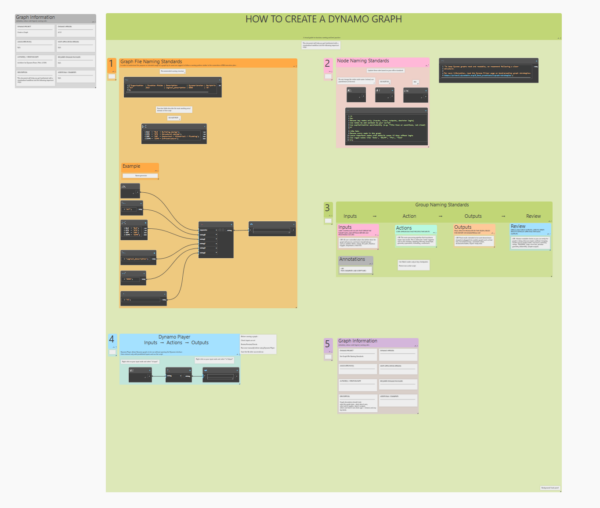Click the gray Graph Information group title
This screenshot has width=600, height=508.
35,17
